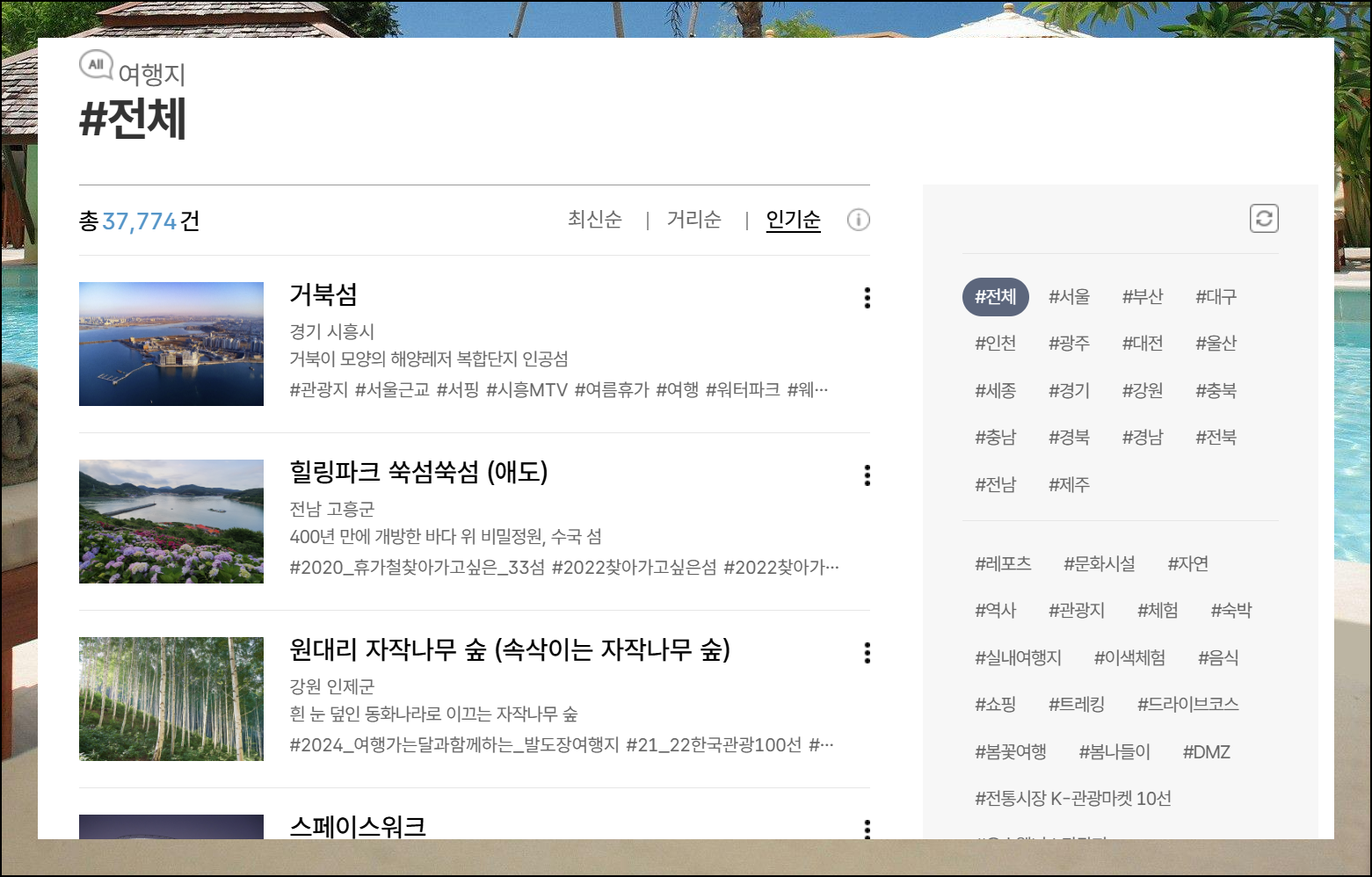
Task: Select the #부산 region tag
Action: 1143,297
